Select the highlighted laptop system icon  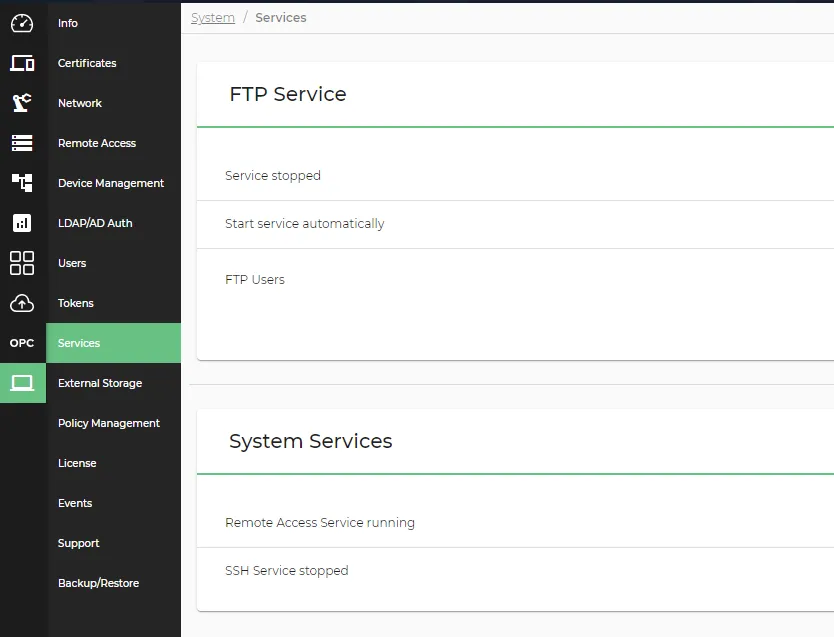point(22,383)
